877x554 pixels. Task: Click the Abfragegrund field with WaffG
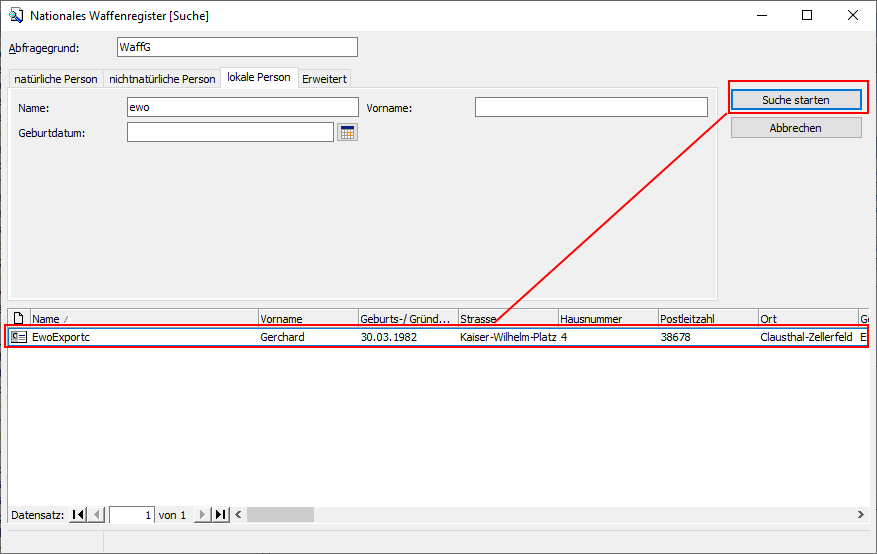coord(236,48)
